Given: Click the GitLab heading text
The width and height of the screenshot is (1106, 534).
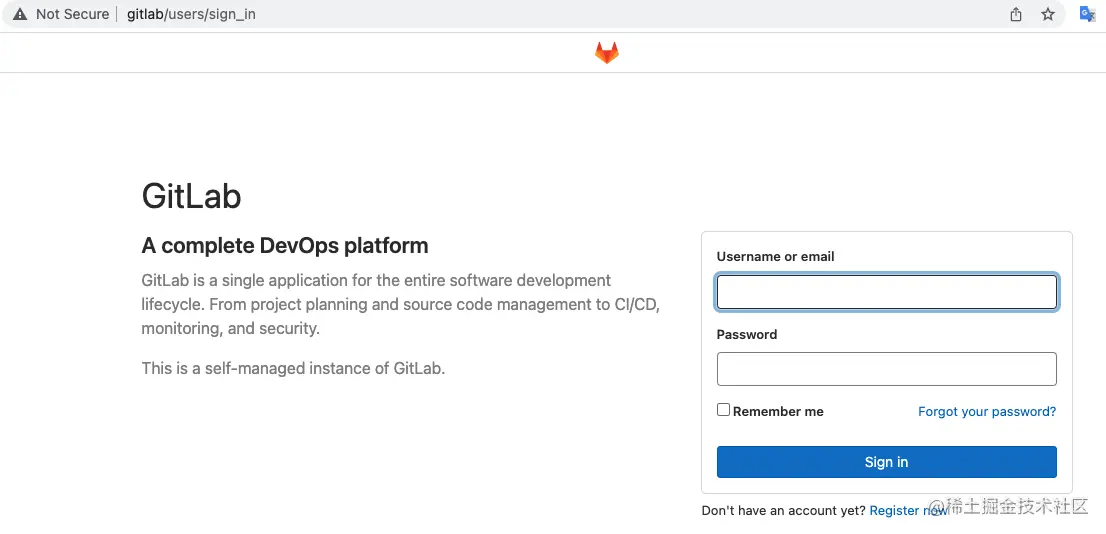Looking at the screenshot, I should (x=191, y=195).
